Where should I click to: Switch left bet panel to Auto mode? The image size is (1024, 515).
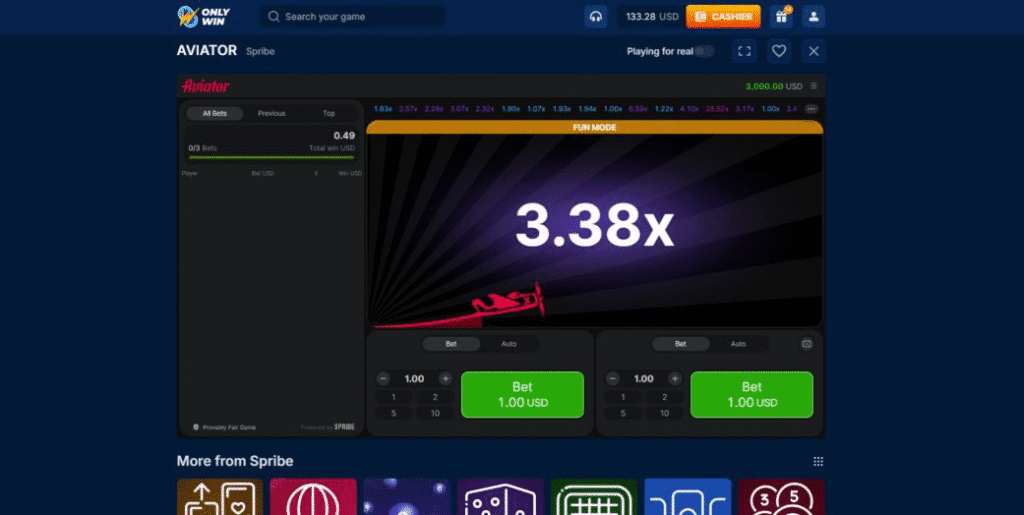[508, 344]
